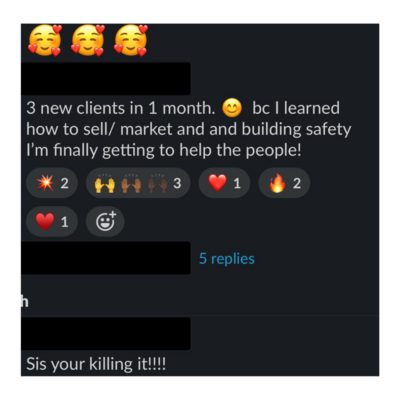The image size is (400, 400).
Task: Select the 'Sis your killing it!!!!' message
Action: 96,364
